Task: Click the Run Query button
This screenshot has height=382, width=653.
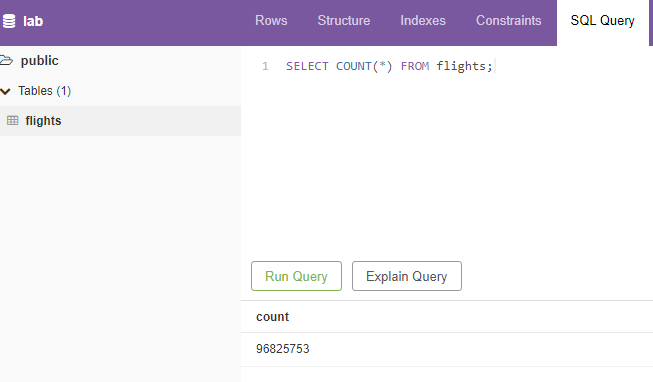Action: click(x=296, y=276)
